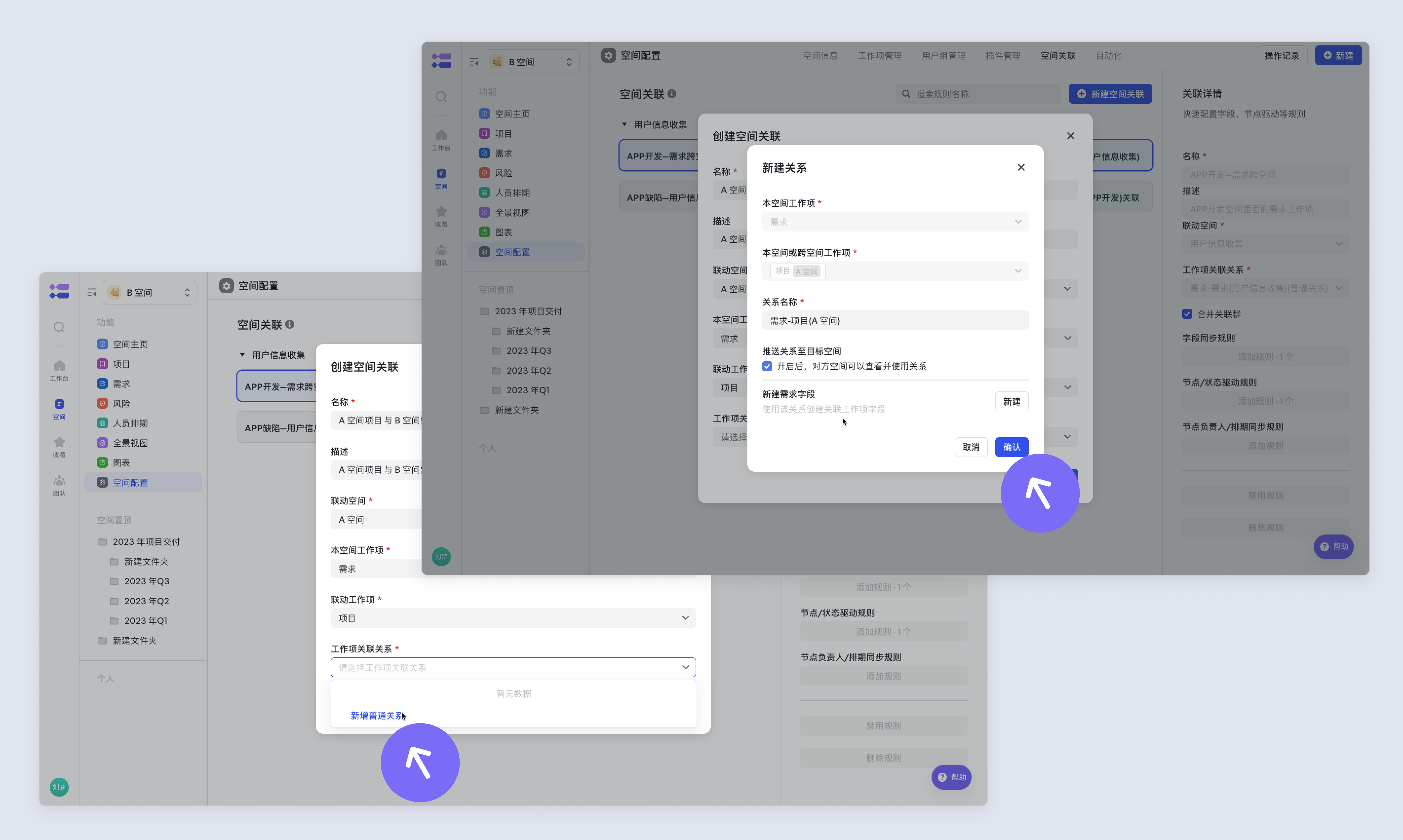Open the 联动工作项 dropdown in the back window
Image resolution: width=1403 pixels, height=840 pixels.
(513, 618)
